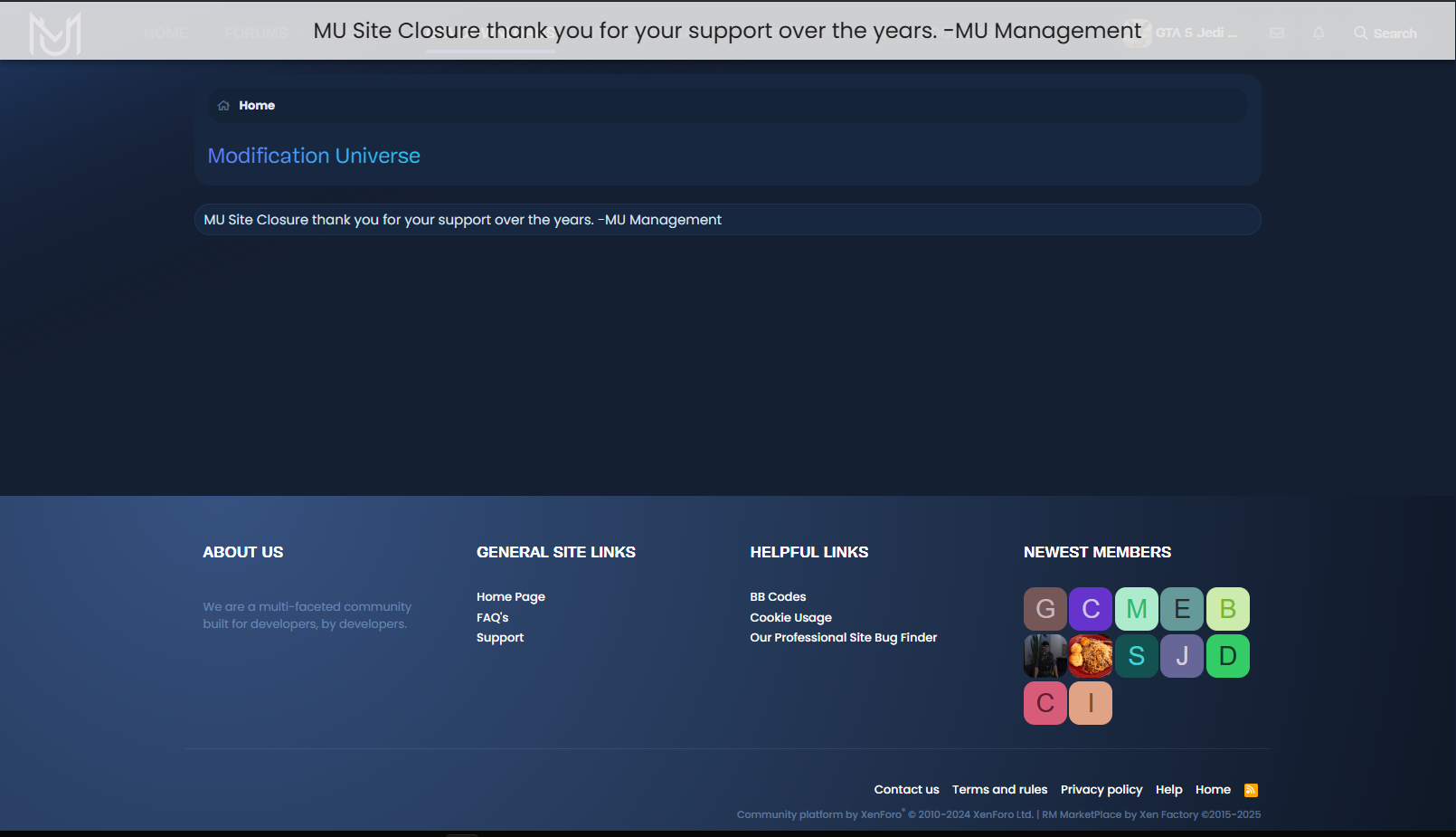Viewport: 1456px width, 837px height.
Task: Open RM MarketPlace by Xen Factory link
Action: [x=1151, y=814]
